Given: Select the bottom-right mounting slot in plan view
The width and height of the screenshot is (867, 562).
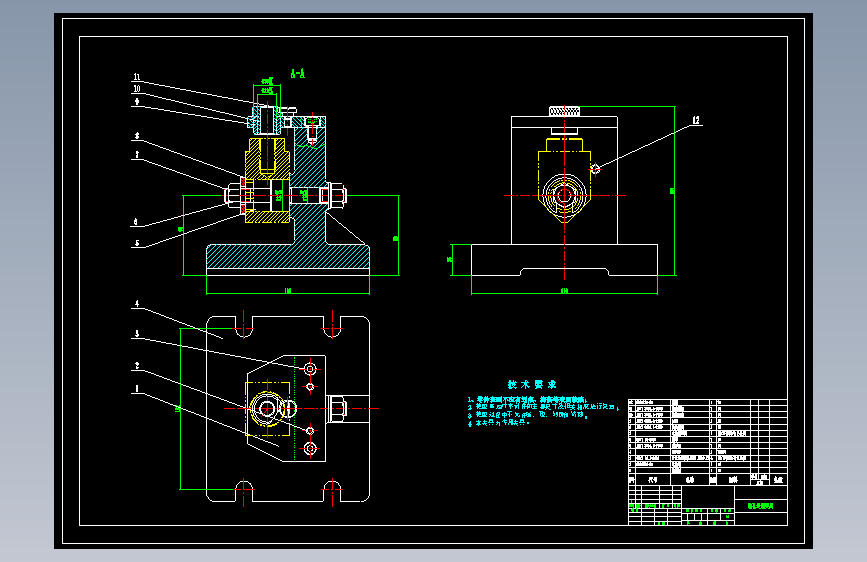Looking at the screenshot, I should (332, 491).
